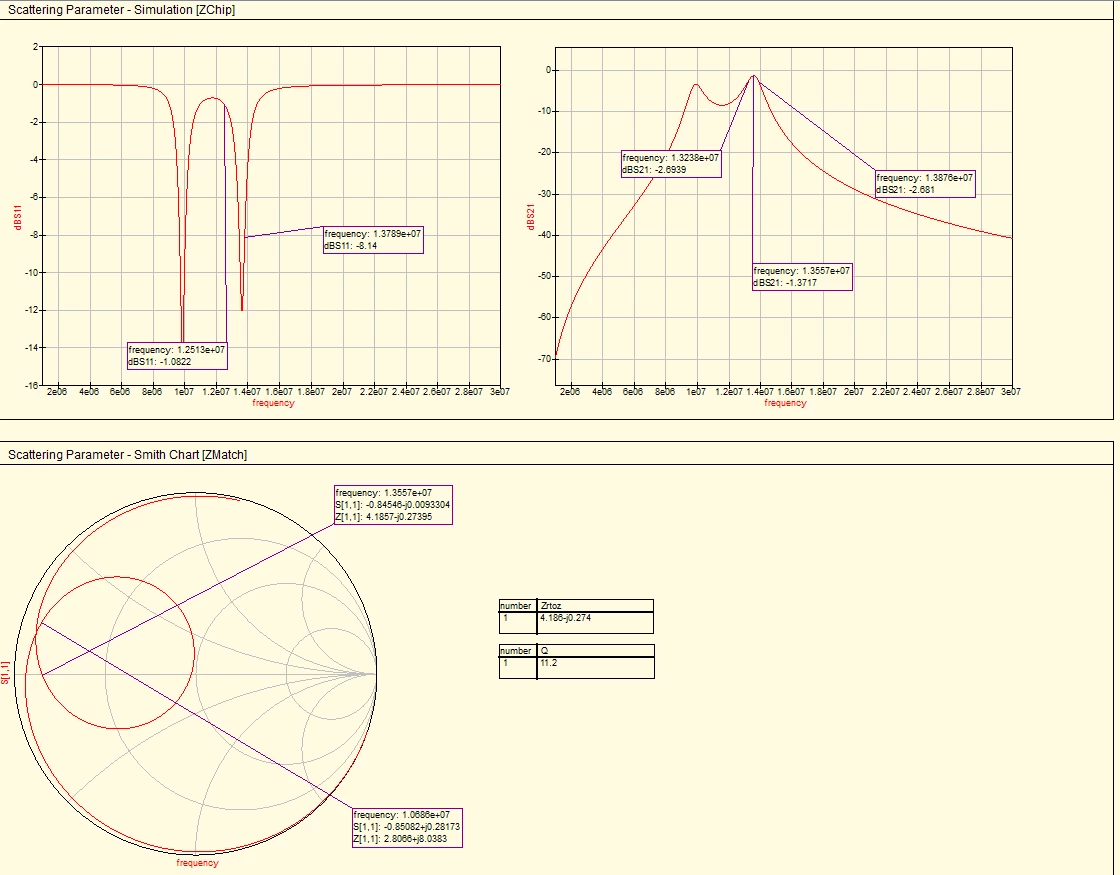Screen dimensions: 1120x875
Task: Click the 'number' header in Zrtoz table
Action: [x=517, y=606]
